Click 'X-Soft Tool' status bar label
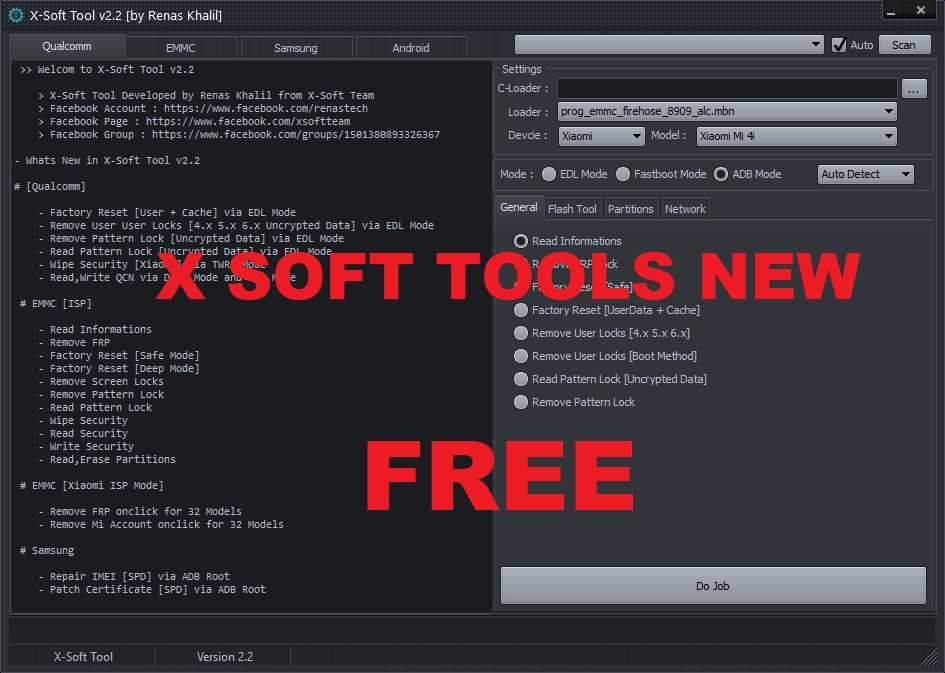 point(83,657)
